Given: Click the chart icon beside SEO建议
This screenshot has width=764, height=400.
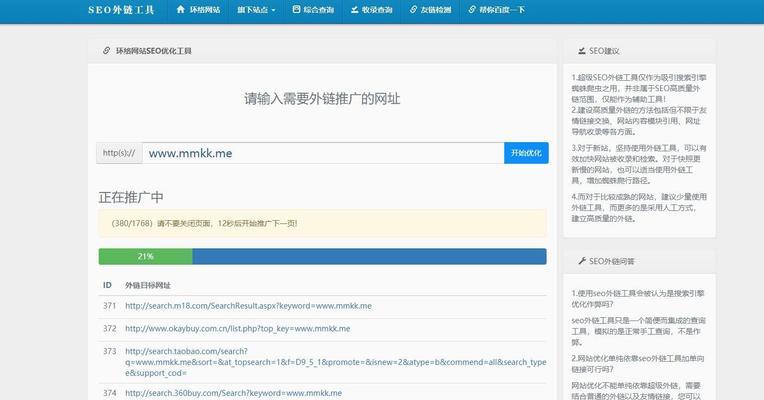Looking at the screenshot, I should pos(582,51).
